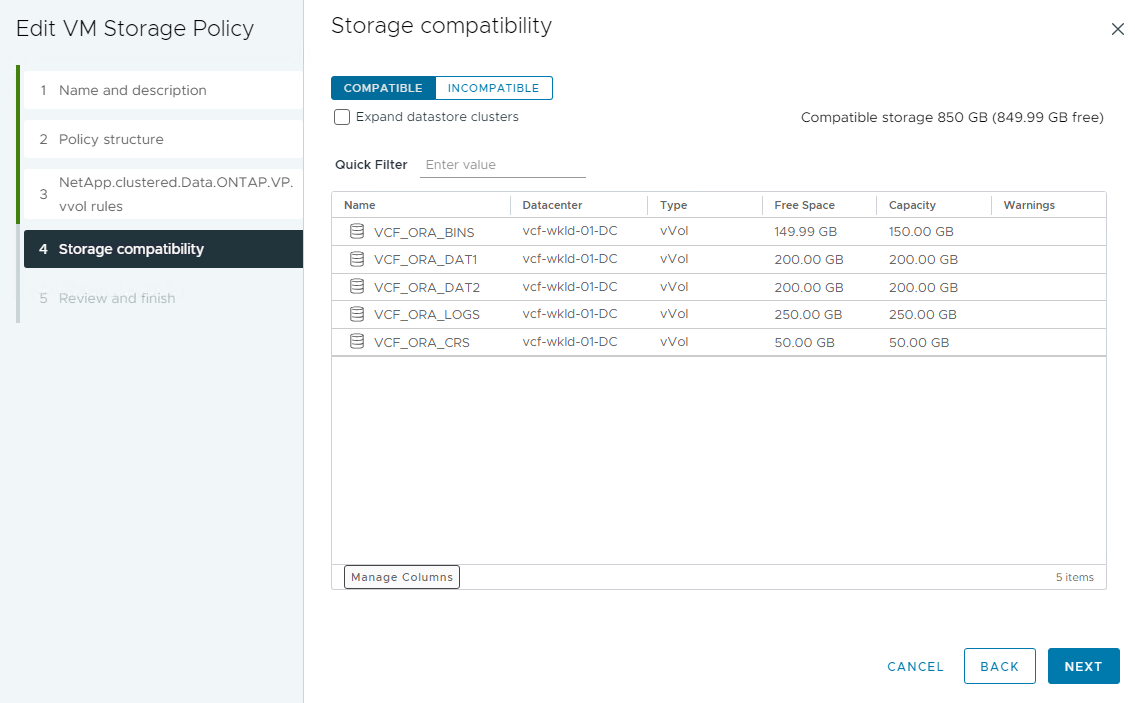Click datastore icon next to VCF_ORA_DAT2
Viewport: 1135px width, 703px height.
(357, 286)
